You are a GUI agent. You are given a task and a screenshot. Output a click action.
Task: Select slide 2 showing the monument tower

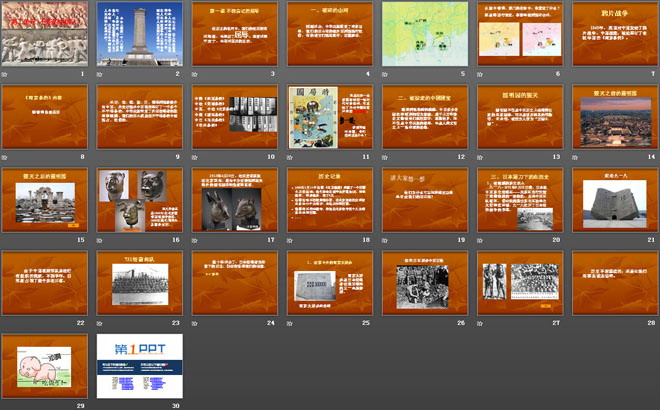tap(140, 34)
